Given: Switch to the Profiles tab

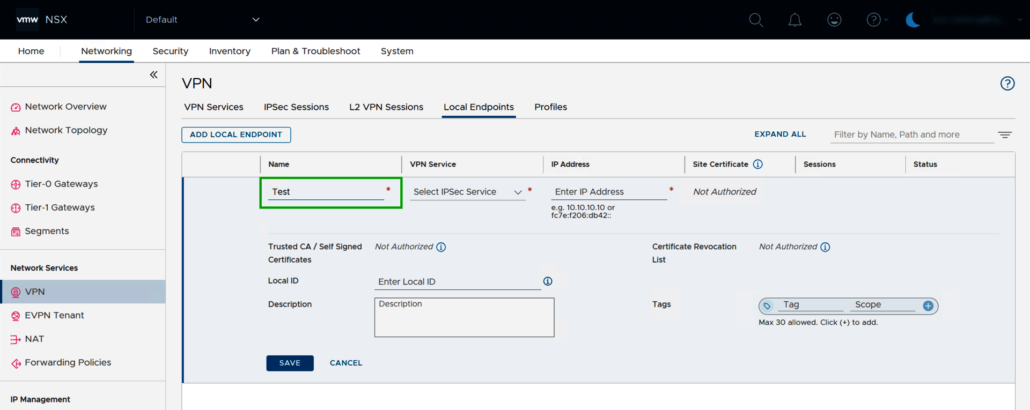Looking at the screenshot, I should pyautogui.click(x=550, y=106).
